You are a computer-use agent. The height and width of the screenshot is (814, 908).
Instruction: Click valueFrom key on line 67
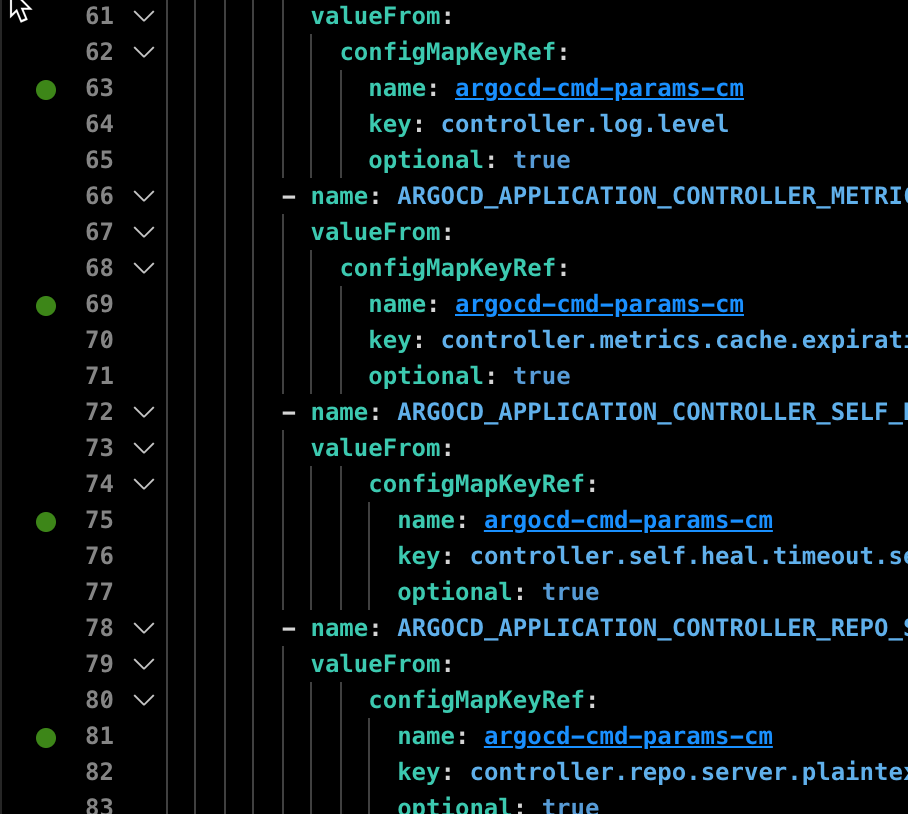tap(376, 232)
